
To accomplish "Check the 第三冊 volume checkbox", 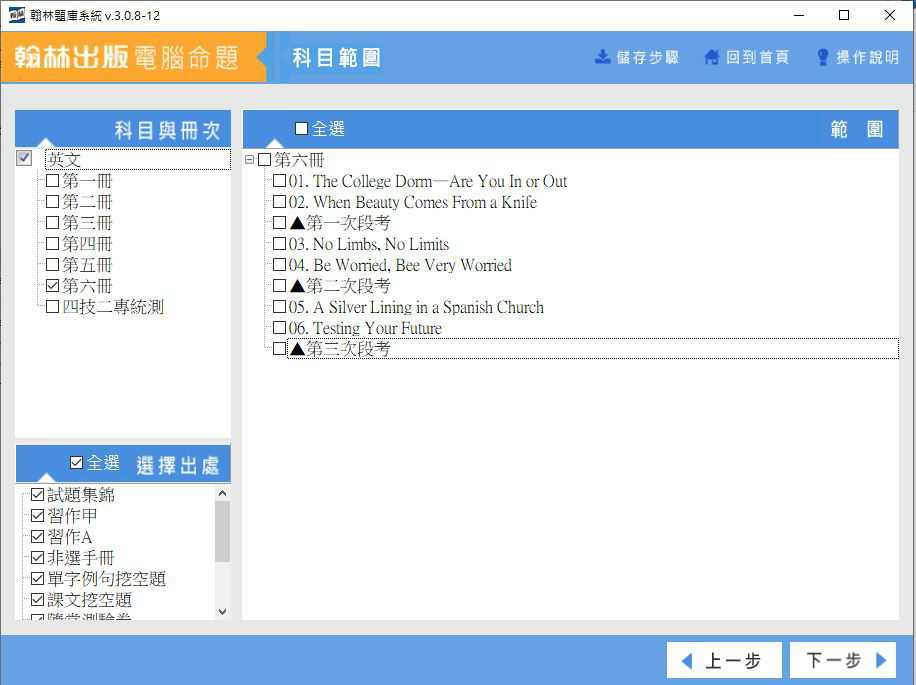I will click(52, 222).
